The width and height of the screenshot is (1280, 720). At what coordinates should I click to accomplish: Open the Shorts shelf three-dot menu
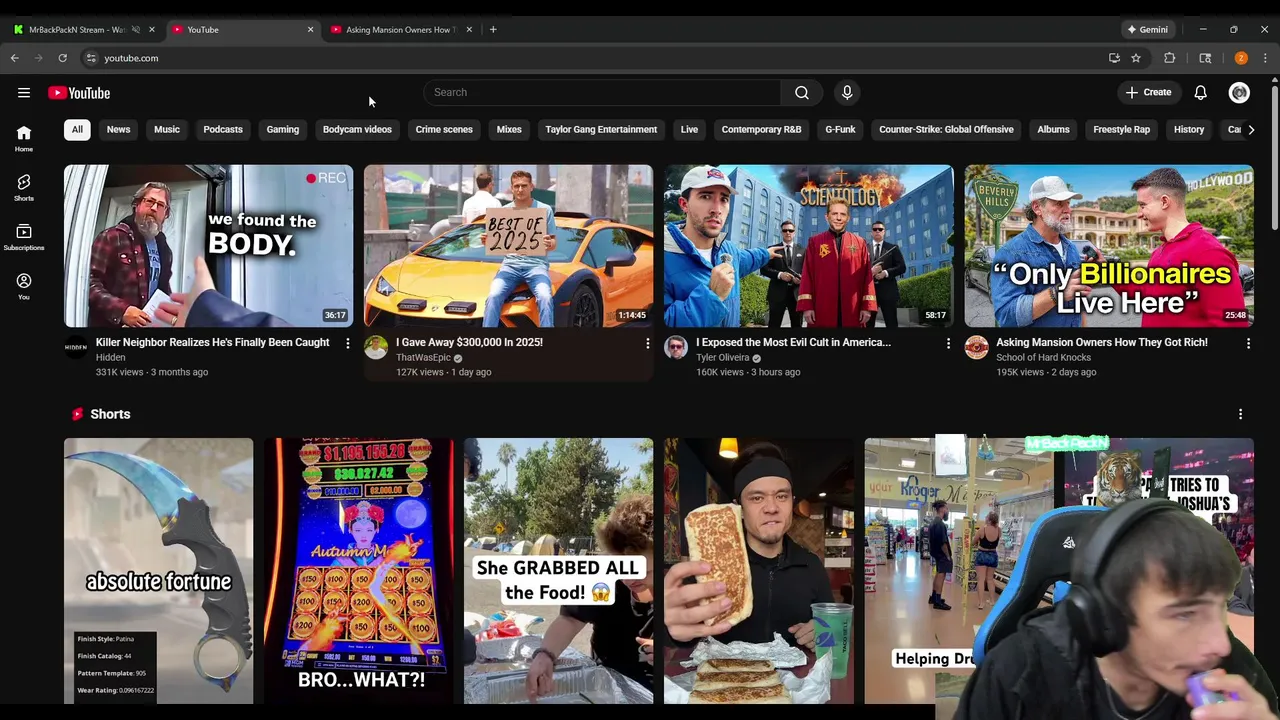coord(1240,414)
